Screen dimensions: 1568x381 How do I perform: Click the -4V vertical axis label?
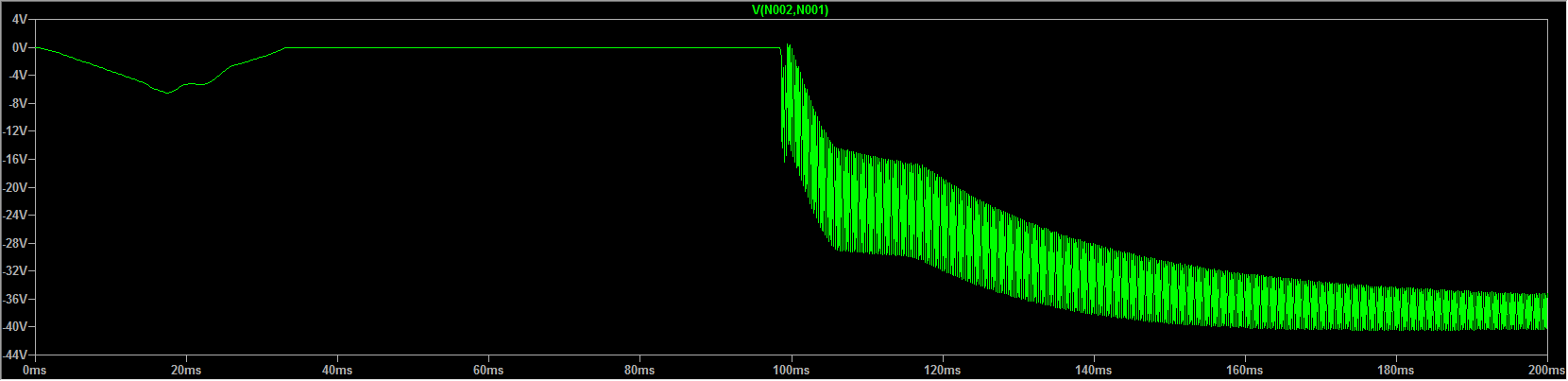pyautogui.click(x=18, y=76)
